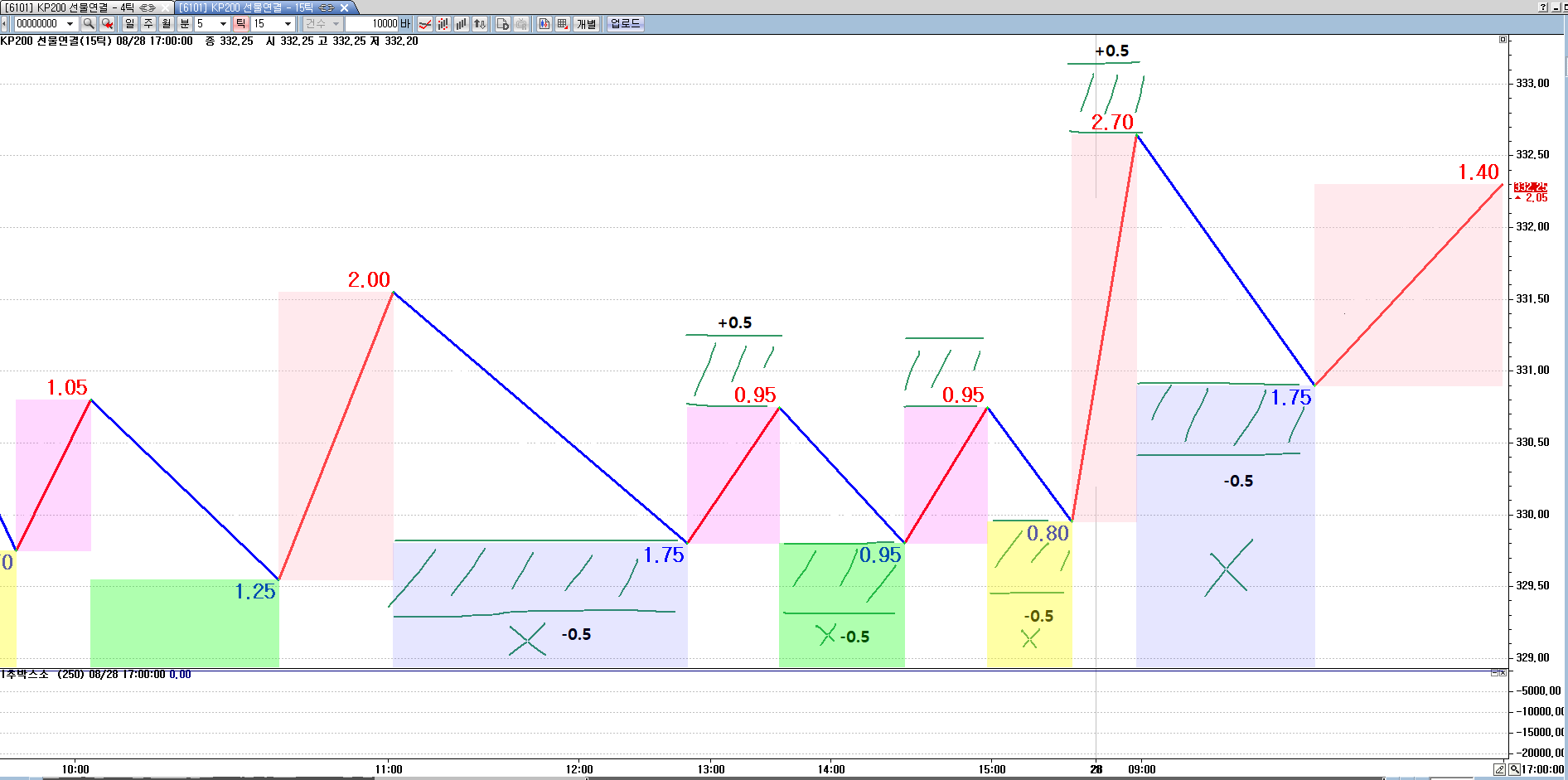Click the magnifier search icon beside symbol code

point(89,24)
